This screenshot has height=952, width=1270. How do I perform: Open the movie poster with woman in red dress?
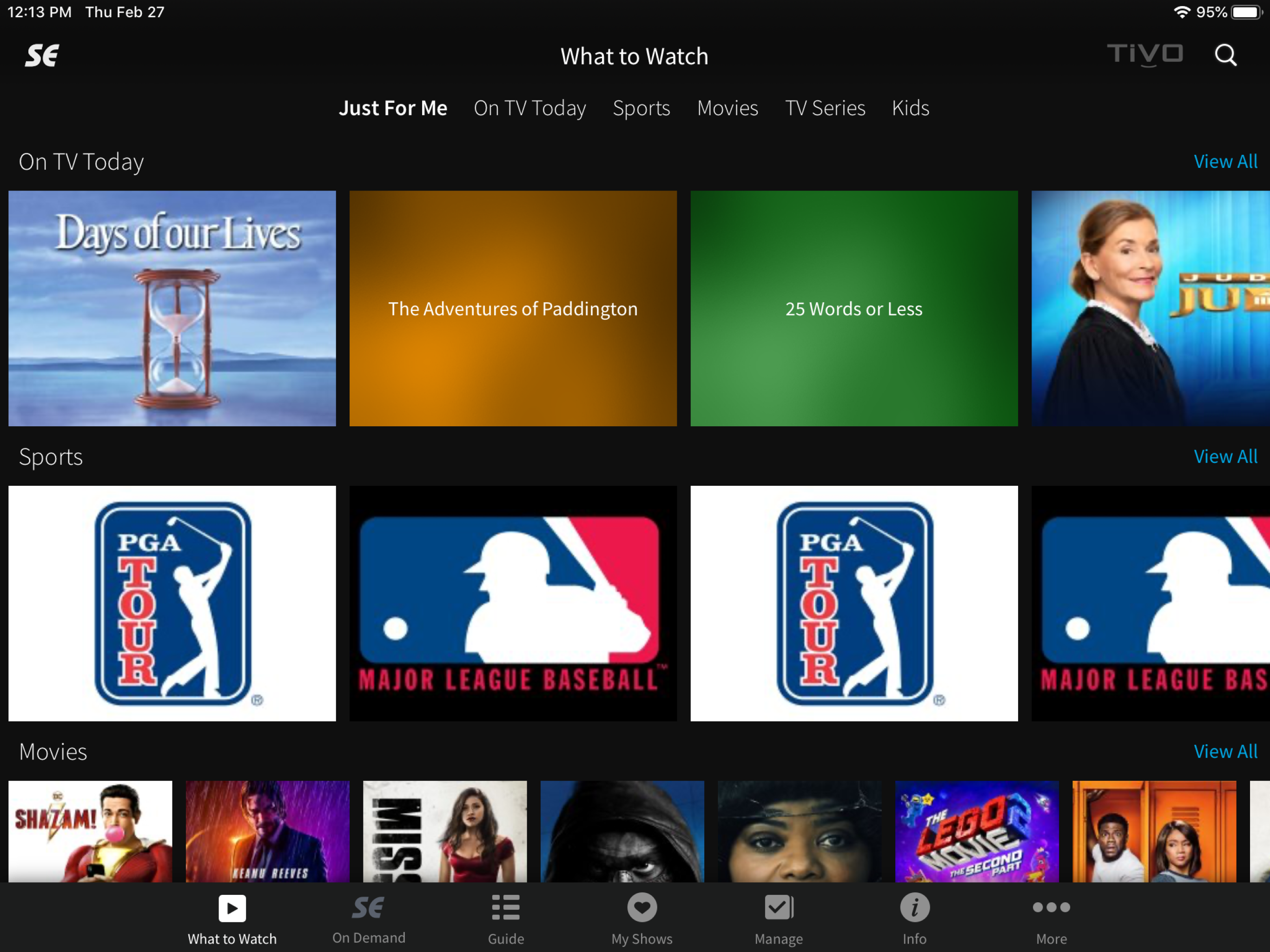445,832
